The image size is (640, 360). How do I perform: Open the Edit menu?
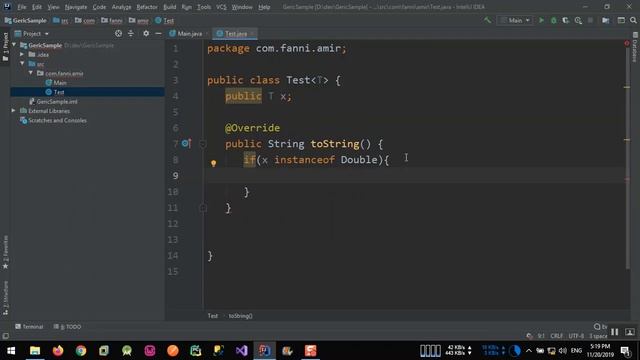[x=37, y=7]
